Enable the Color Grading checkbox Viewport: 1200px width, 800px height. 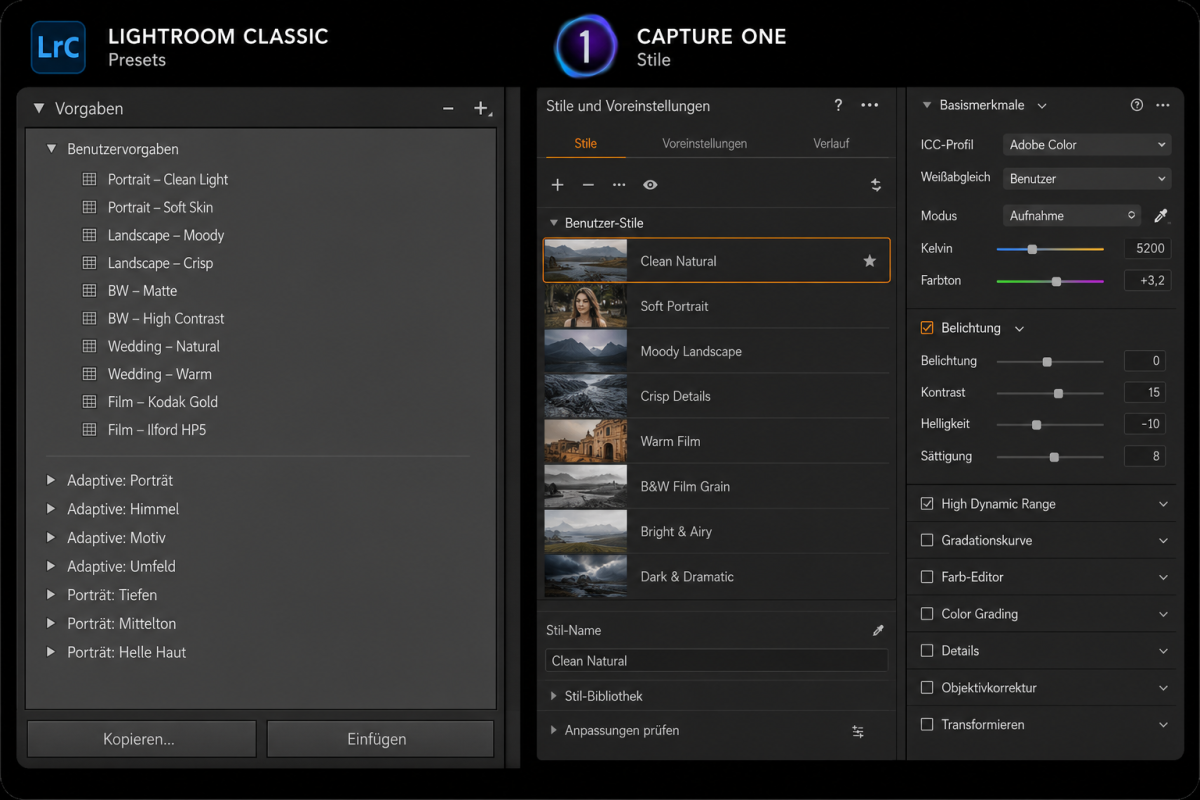pos(927,614)
